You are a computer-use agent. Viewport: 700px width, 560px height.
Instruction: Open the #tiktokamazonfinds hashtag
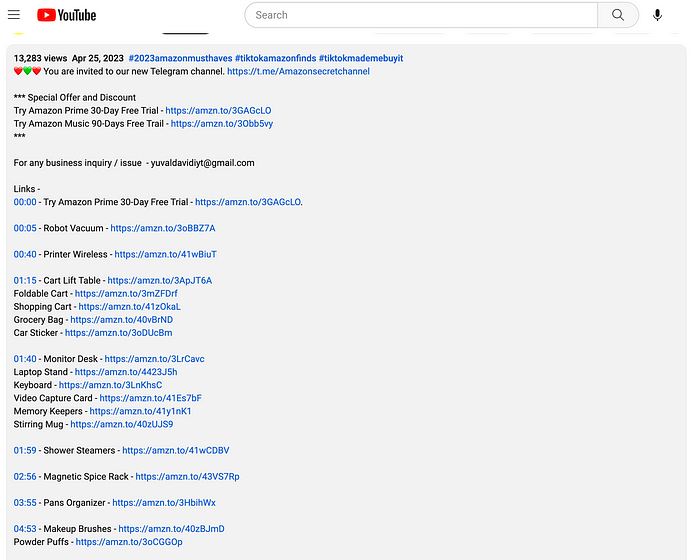[x=275, y=58]
